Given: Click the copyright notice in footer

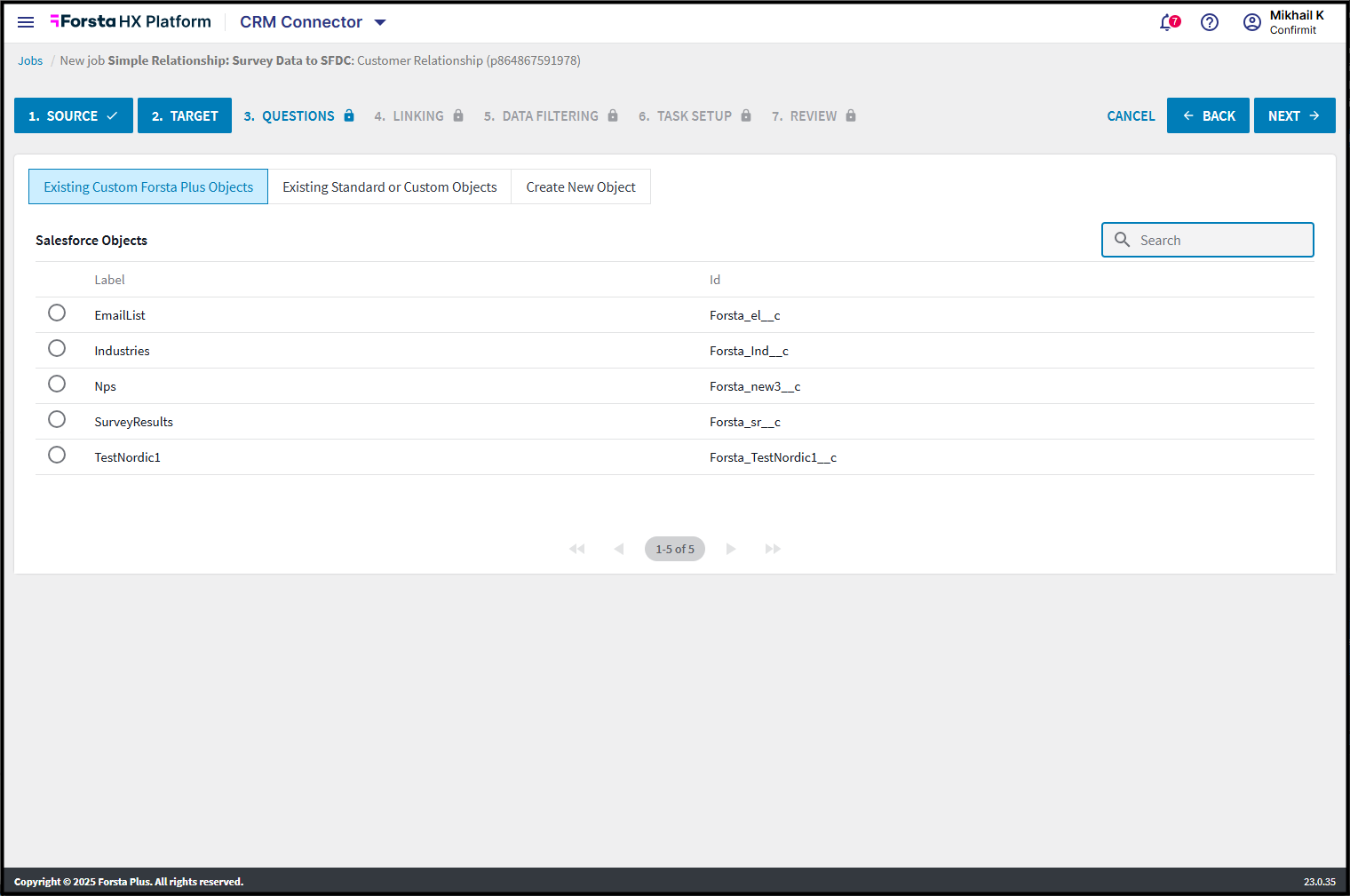Looking at the screenshot, I should [x=129, y=882].
